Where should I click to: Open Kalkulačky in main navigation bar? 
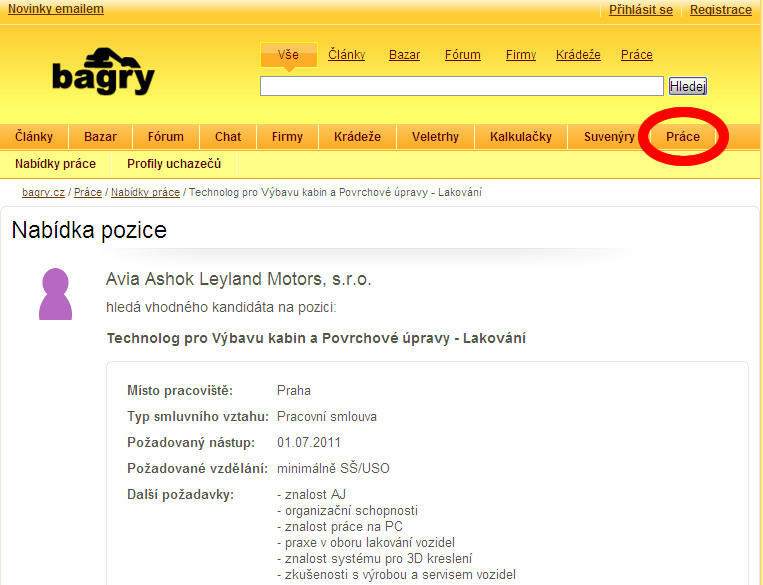(x=521, y=137)
